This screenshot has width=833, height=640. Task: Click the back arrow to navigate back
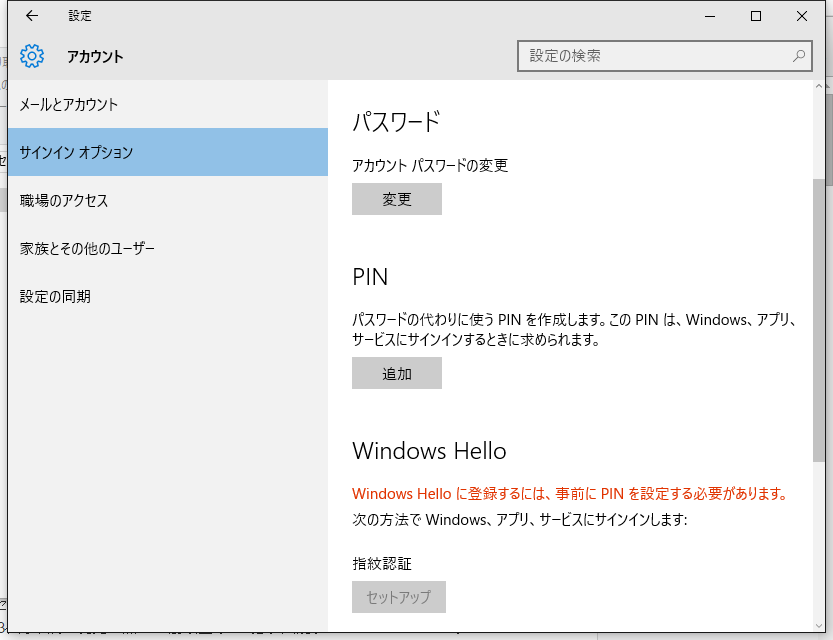[x=30, y=16]
